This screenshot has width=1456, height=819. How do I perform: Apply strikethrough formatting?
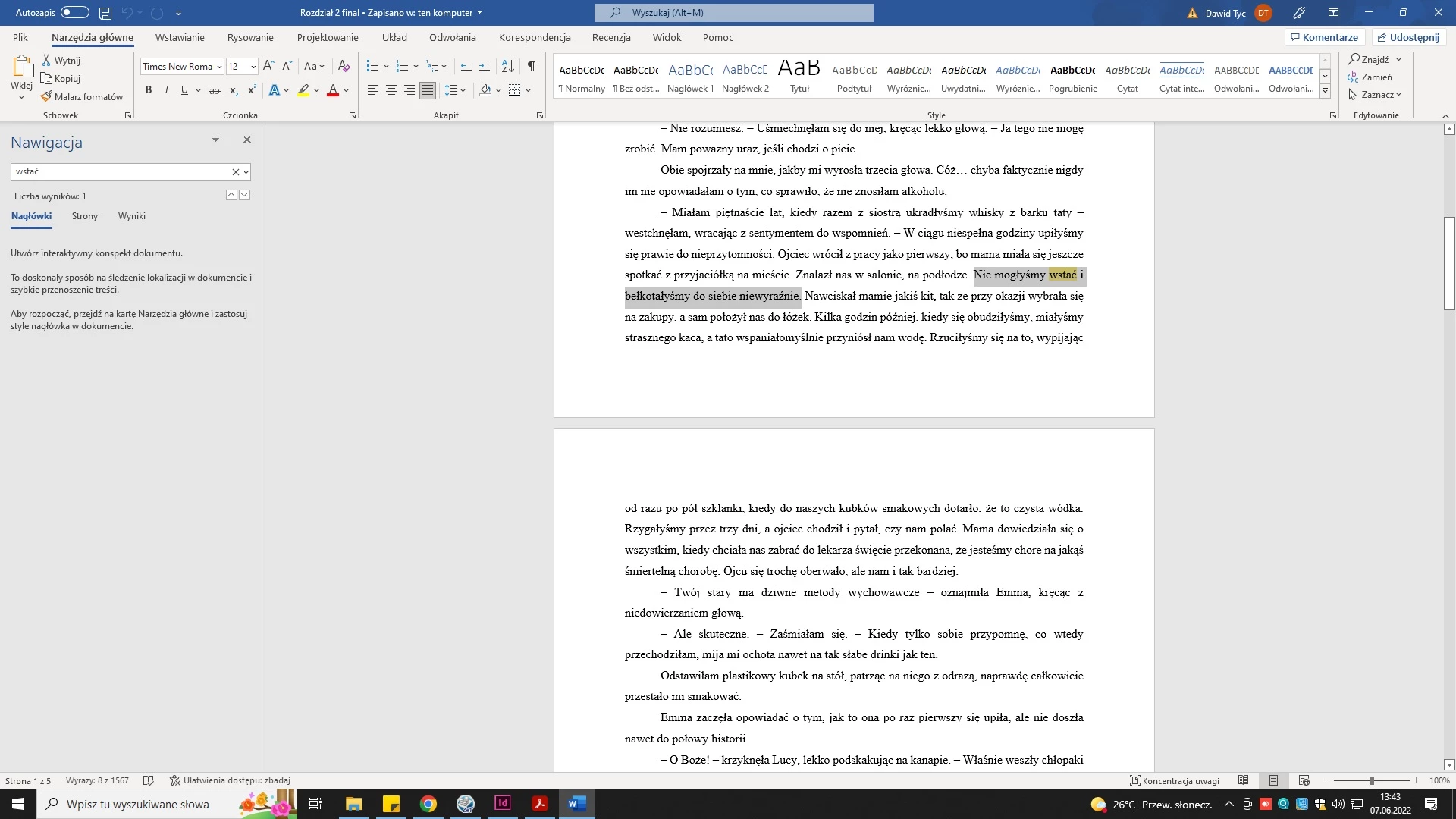point(215,90)
